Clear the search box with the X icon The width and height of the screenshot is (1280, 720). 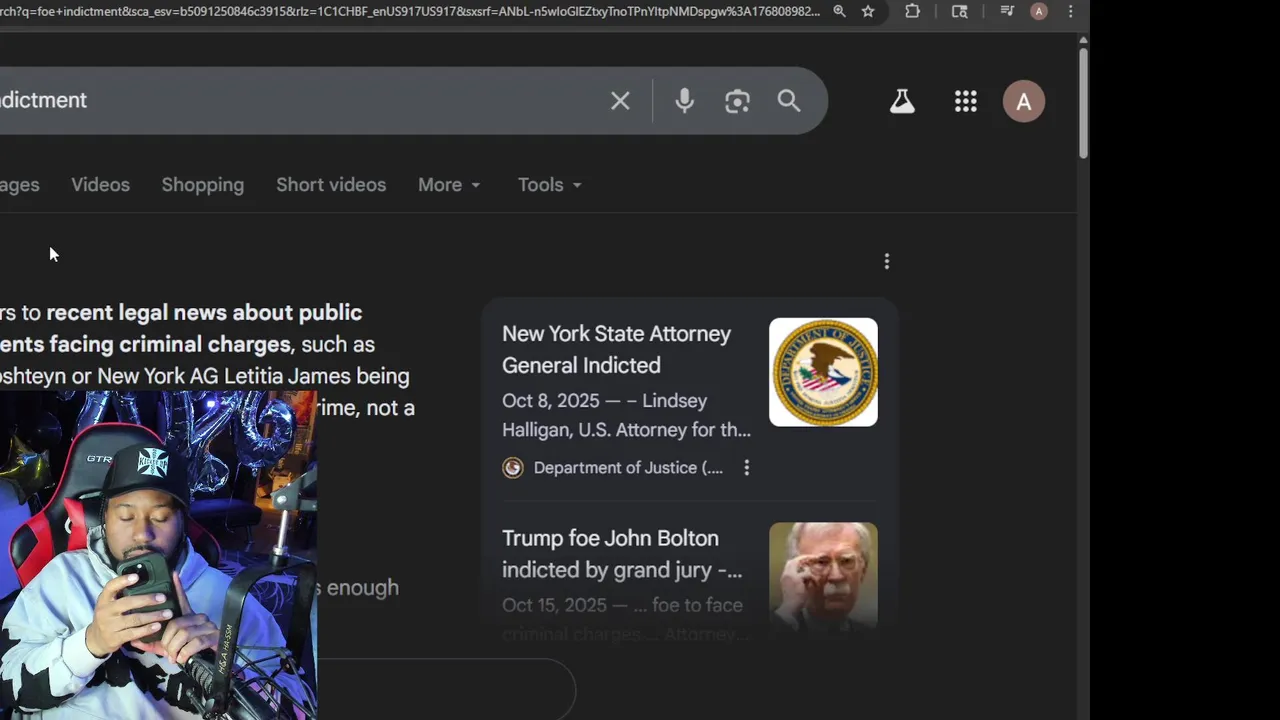pyautogui.click(x=620, y=101)
